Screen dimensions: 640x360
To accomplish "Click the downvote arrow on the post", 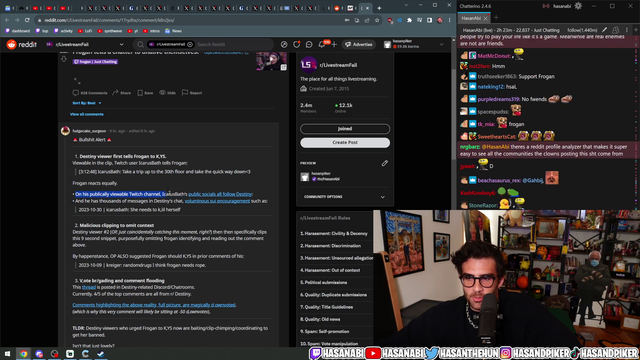I will tap(64, 59).
